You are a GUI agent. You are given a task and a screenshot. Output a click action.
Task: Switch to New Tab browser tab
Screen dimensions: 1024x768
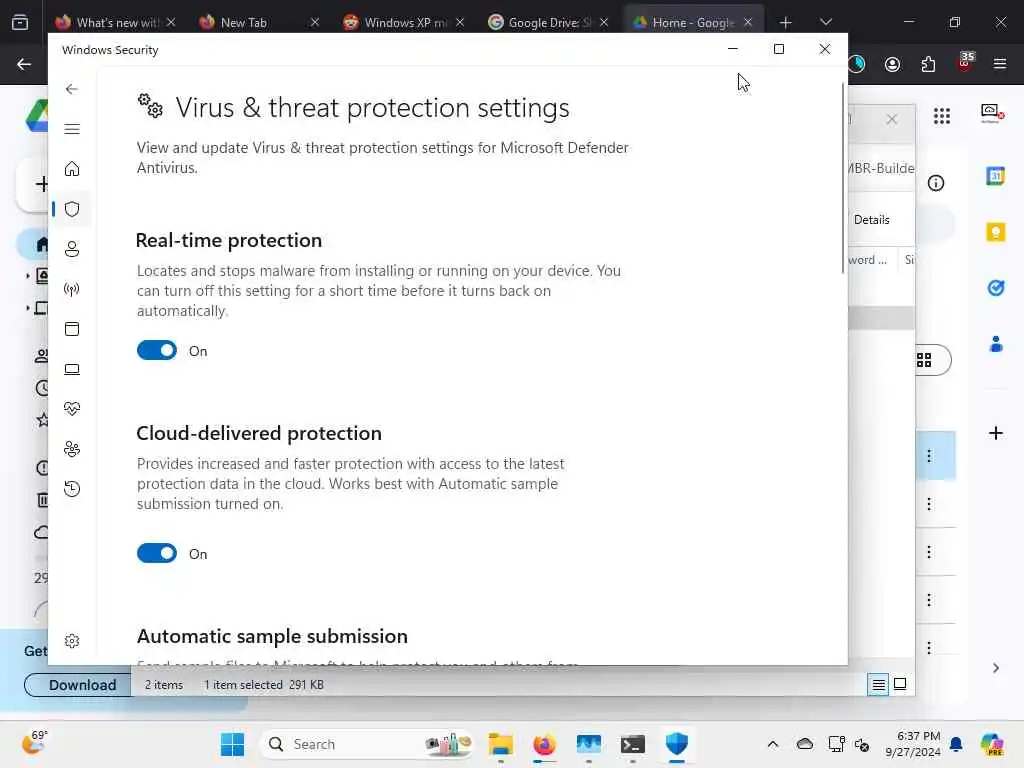[x=259, y=22]
